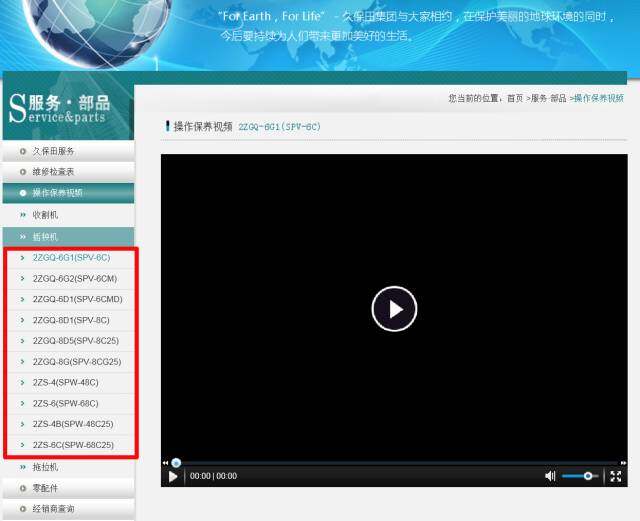
Task: Click the double-arrow icon beside 拖拉机
Action: pyautogui.click(x=23, y=467)
